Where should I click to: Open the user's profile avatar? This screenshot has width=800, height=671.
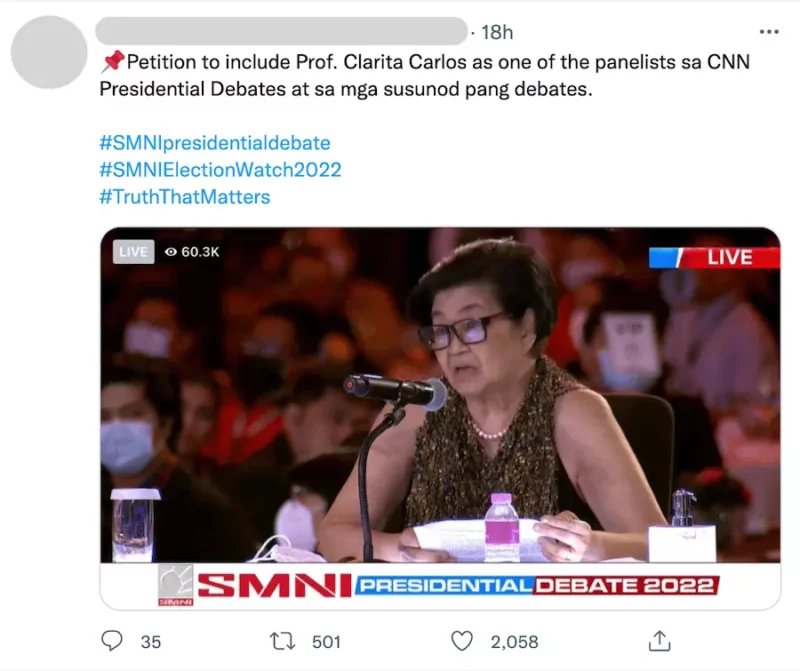[49, 52]
